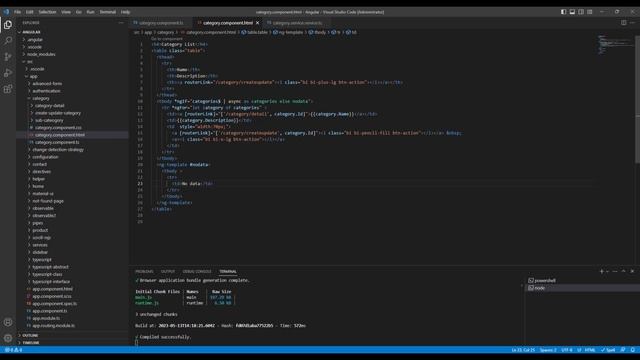Click the VS Code logo icon
This screenshot has height=360, width=640.
(6, 12)
